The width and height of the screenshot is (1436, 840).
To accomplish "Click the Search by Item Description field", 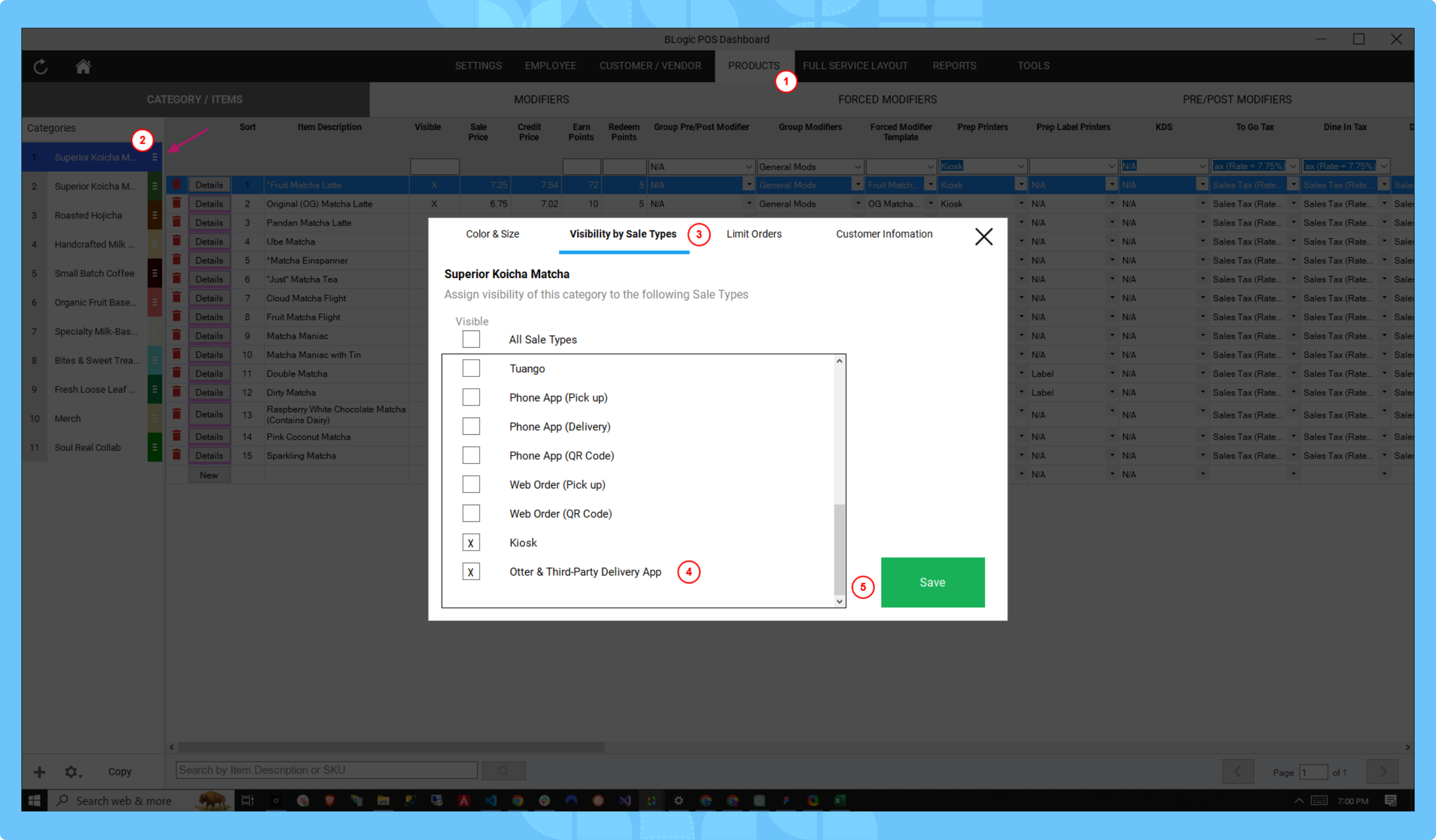I will click(326, 770).
